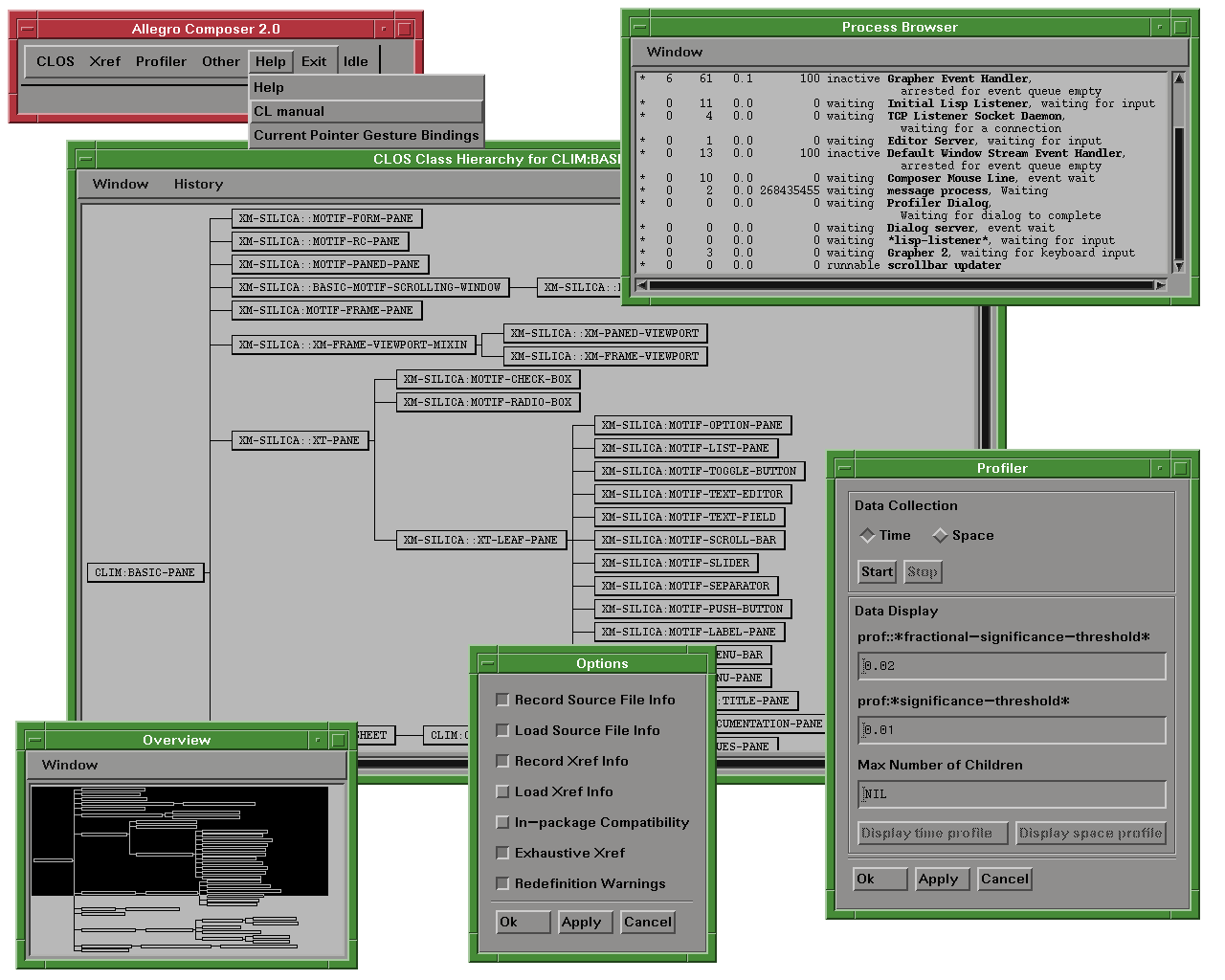Select Help entry in Help dropdown
The width and height of the screenshot is (1225, 980).
coord(367,87)
